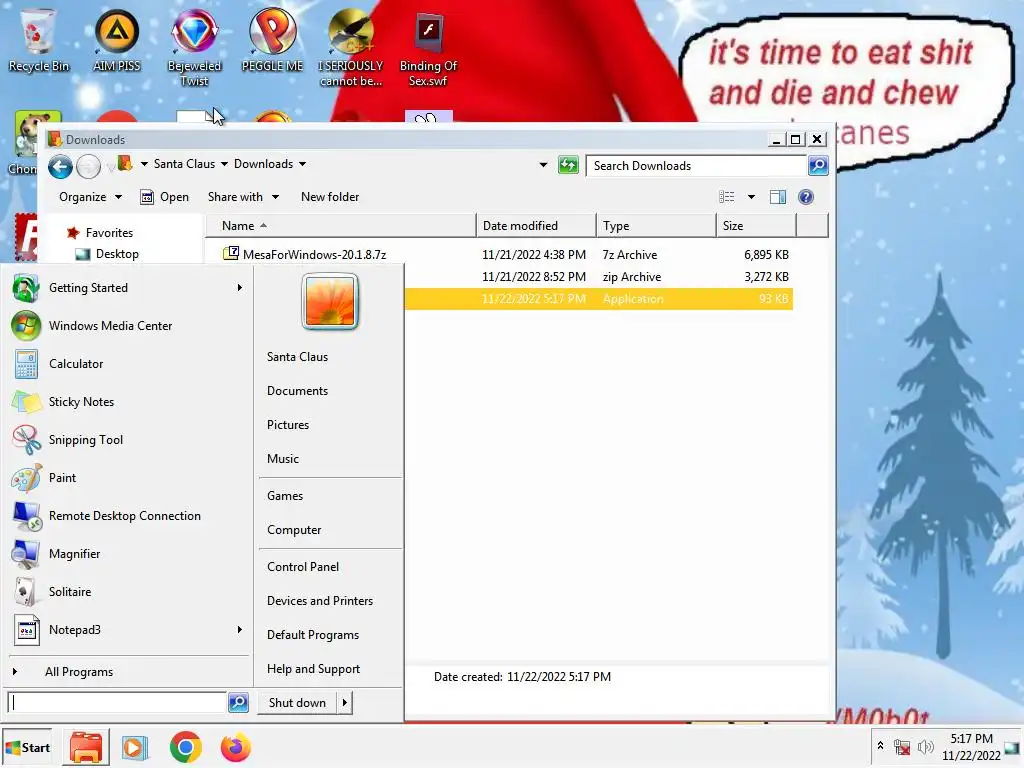
Task: Click the Change your view icon
Action: 726,197
